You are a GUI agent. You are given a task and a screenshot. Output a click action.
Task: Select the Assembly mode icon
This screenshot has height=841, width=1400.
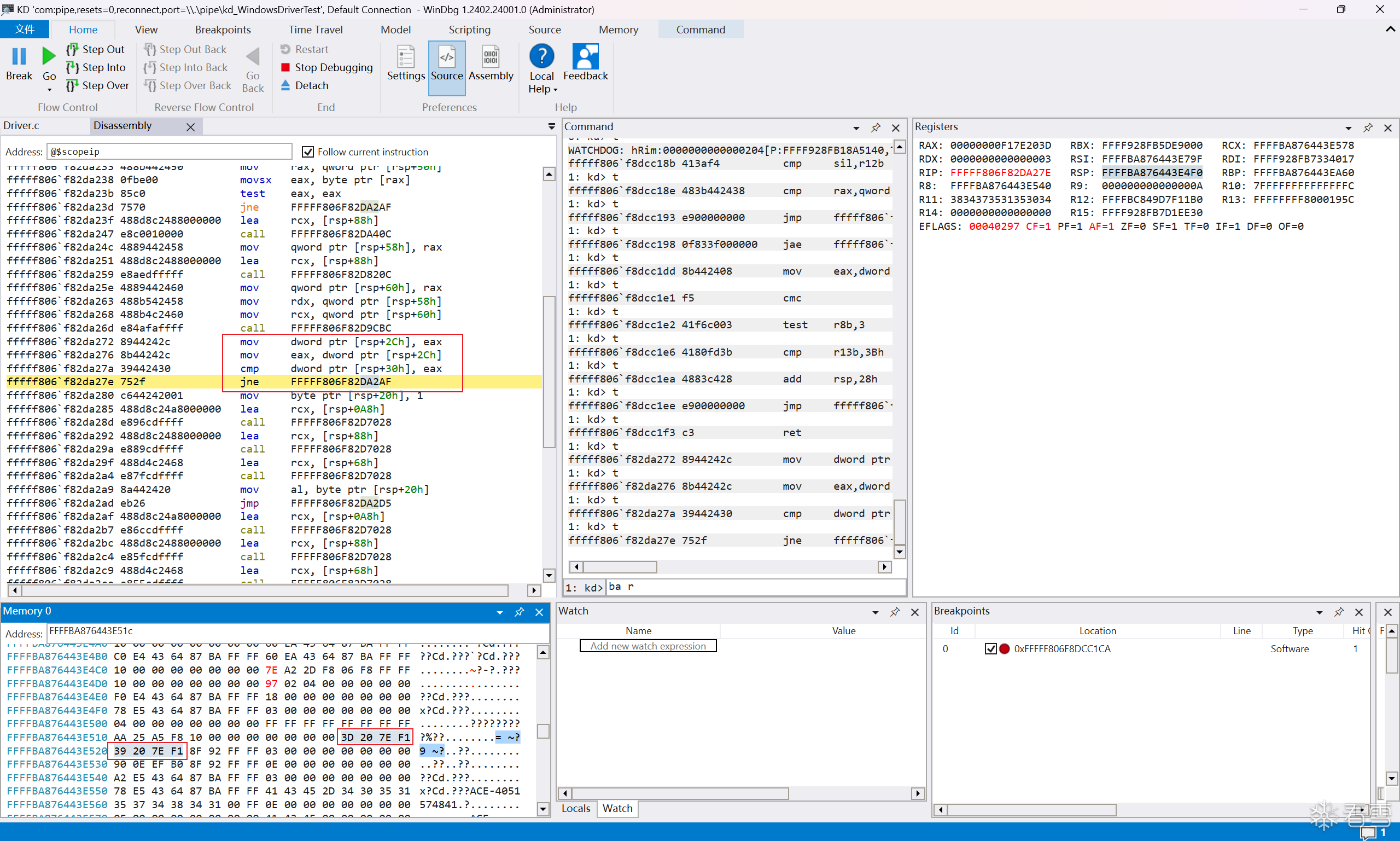tap(491, 57)
